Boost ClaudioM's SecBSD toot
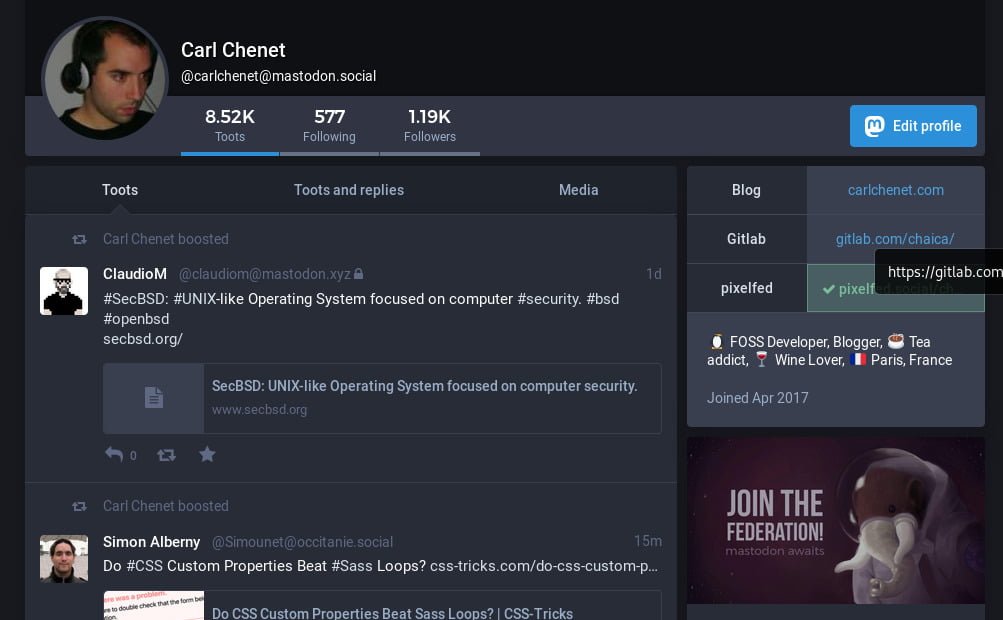The height and width of the screenshot is (620, 1003). click(x=166, y=455)
